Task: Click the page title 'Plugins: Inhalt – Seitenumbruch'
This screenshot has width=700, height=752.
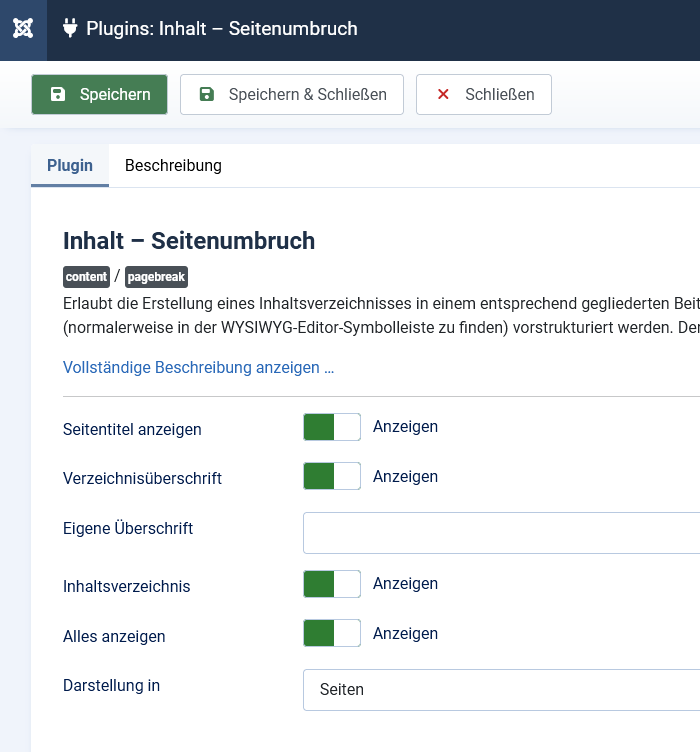Action: click(x=221, y=29)
